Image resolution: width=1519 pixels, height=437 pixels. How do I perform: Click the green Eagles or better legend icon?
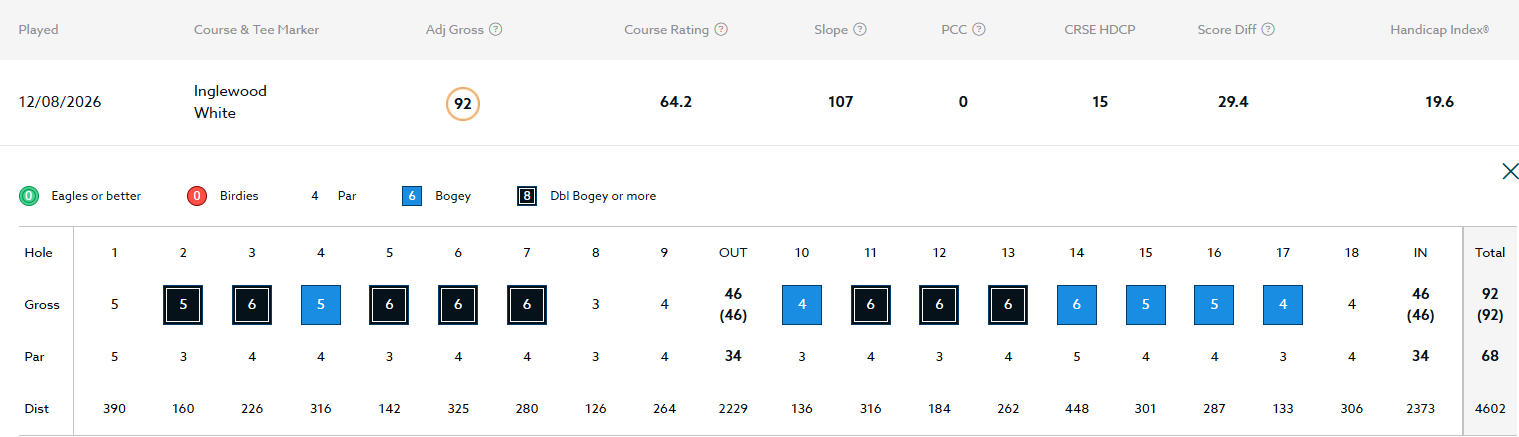[x=28, y=196]
